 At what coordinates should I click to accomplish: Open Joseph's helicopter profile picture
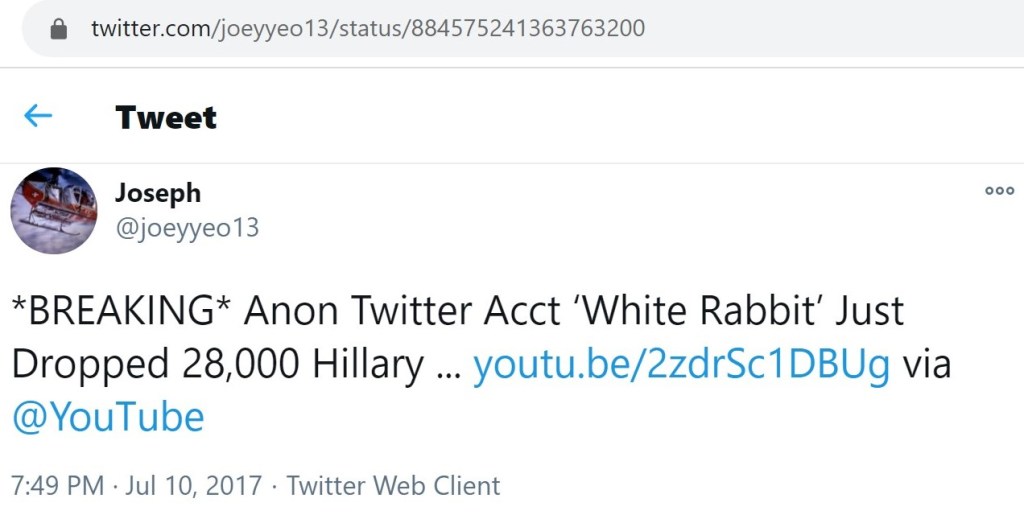click(x=54, y=210)
